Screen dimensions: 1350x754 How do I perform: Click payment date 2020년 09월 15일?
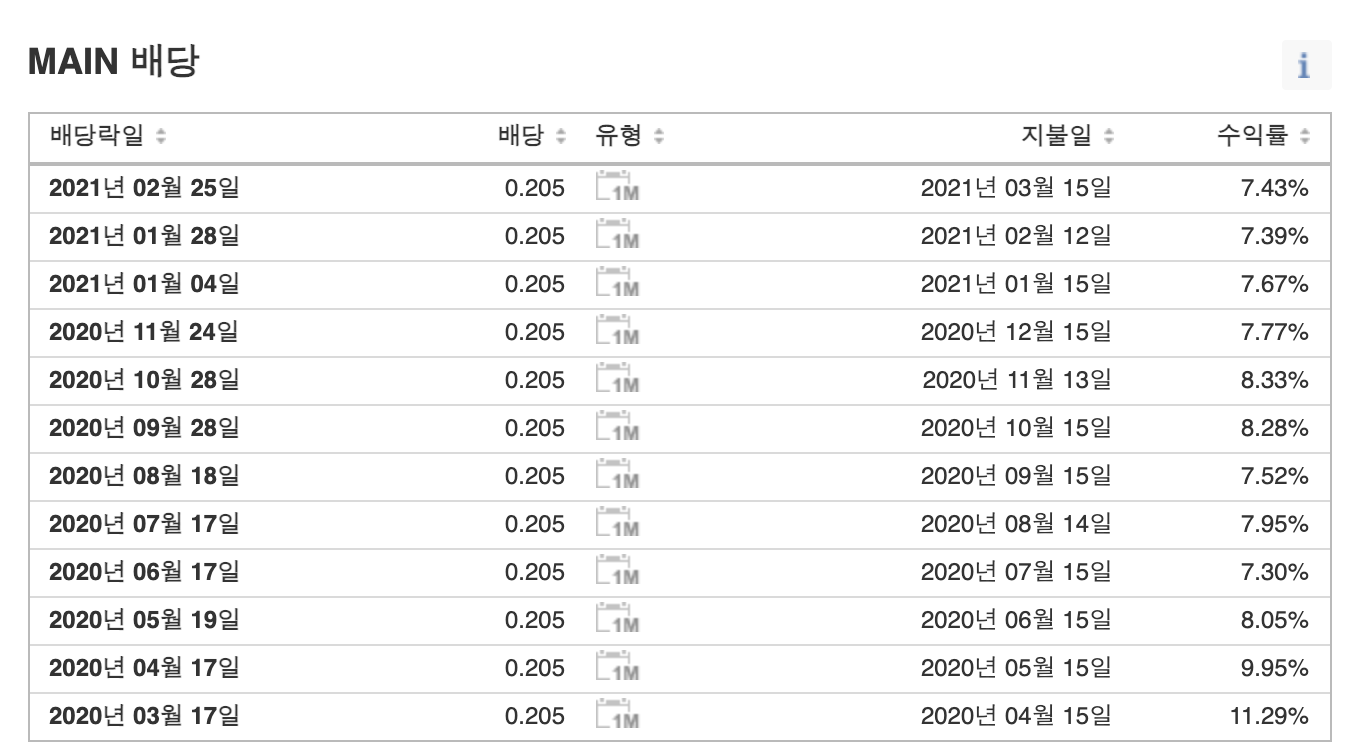(1016, 476)
